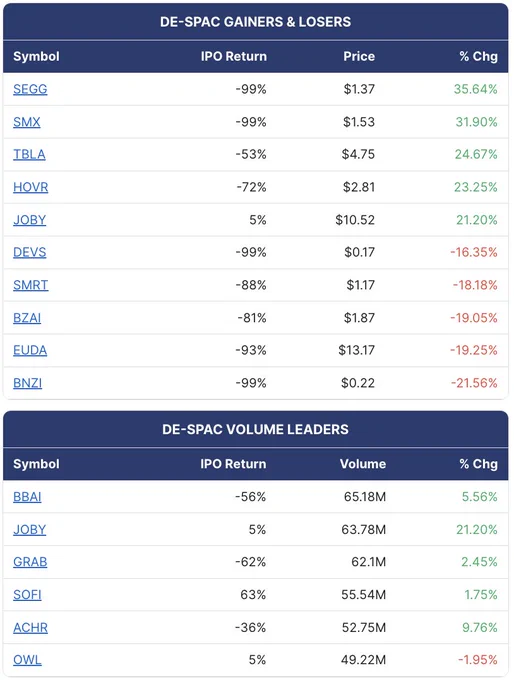Open the BZAI ticker link

27,318
